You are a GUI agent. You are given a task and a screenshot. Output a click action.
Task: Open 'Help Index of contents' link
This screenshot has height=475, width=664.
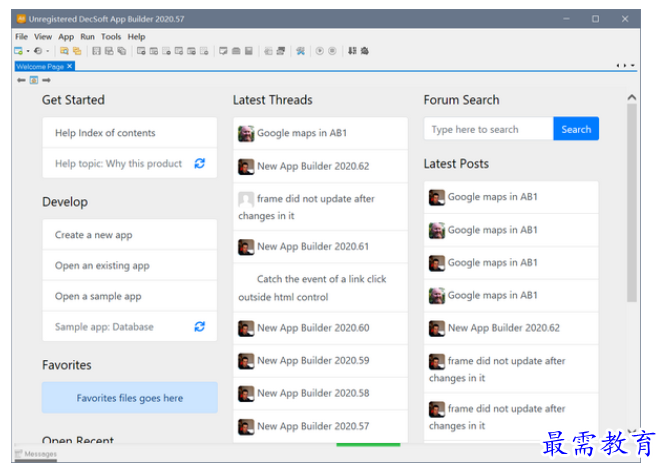pyautogui.click(x=130, y=133)
